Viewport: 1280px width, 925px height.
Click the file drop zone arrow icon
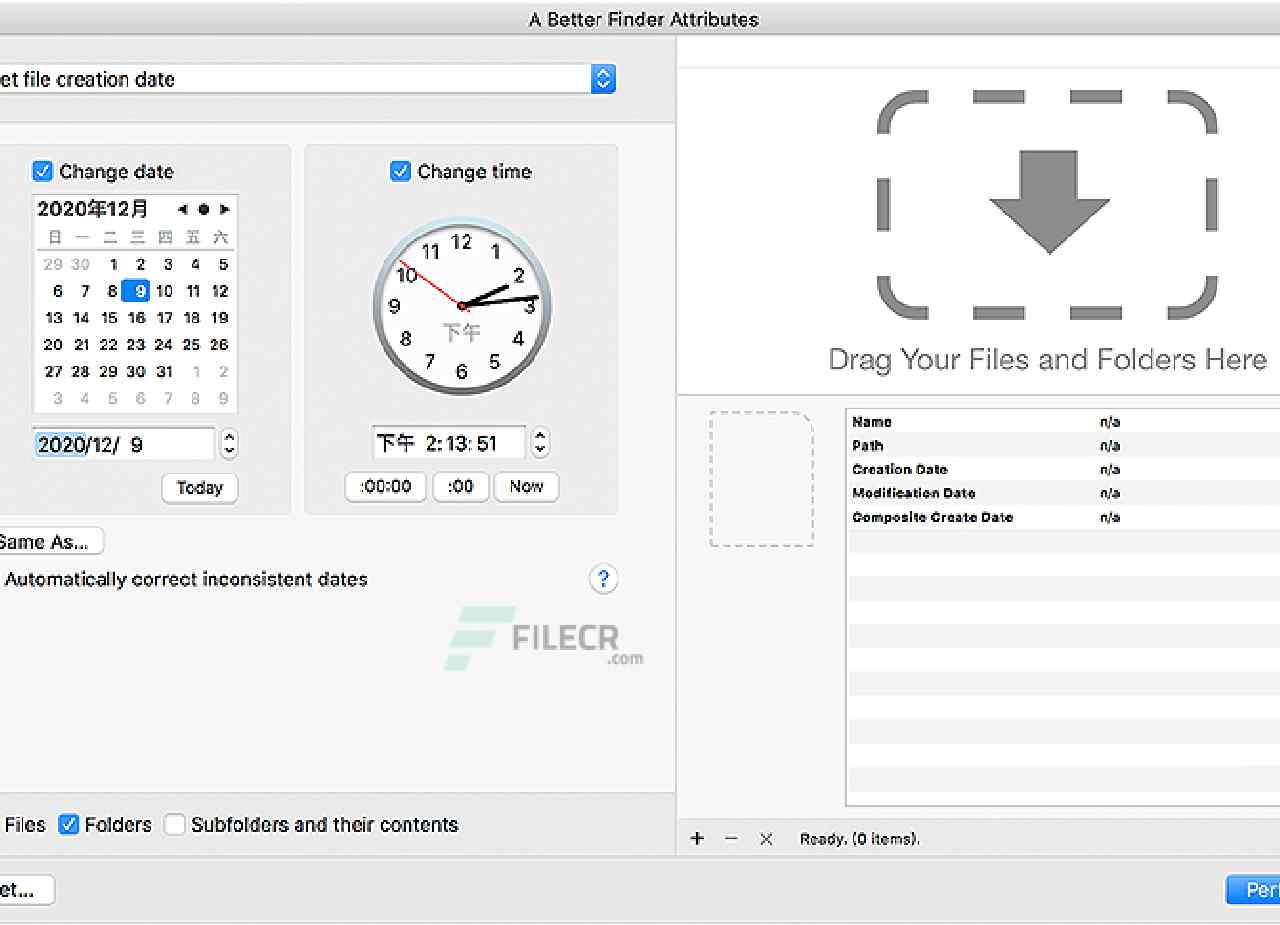(x=1048, y=202)
